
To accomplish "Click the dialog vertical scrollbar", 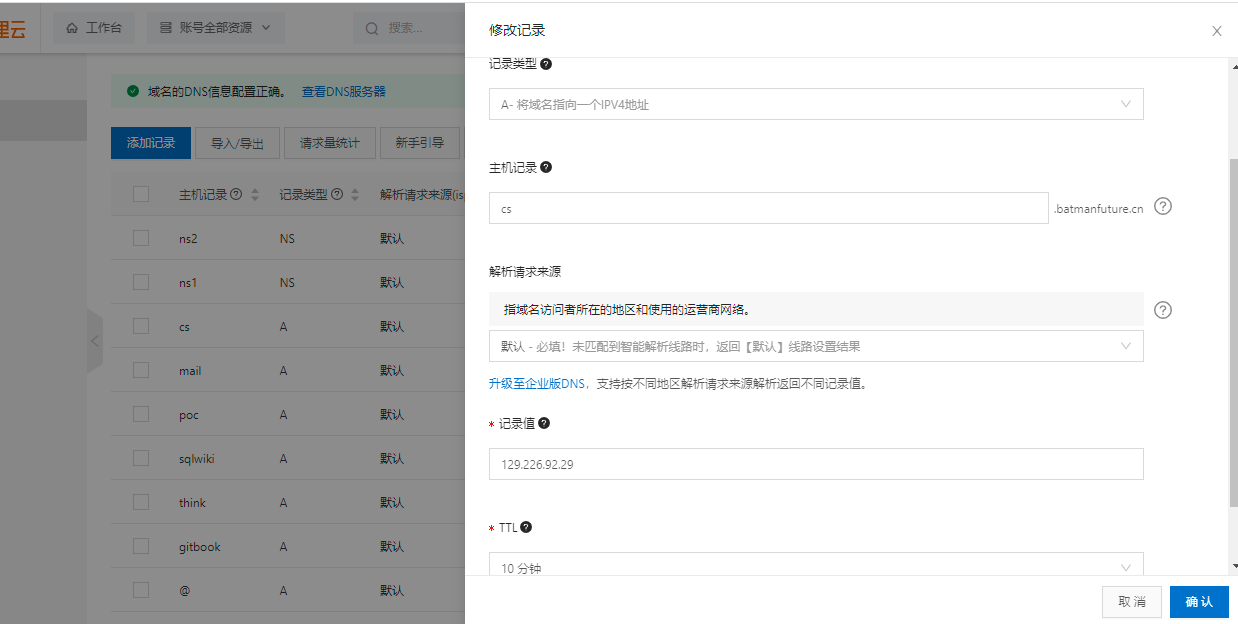I will tap(1233, 332).
